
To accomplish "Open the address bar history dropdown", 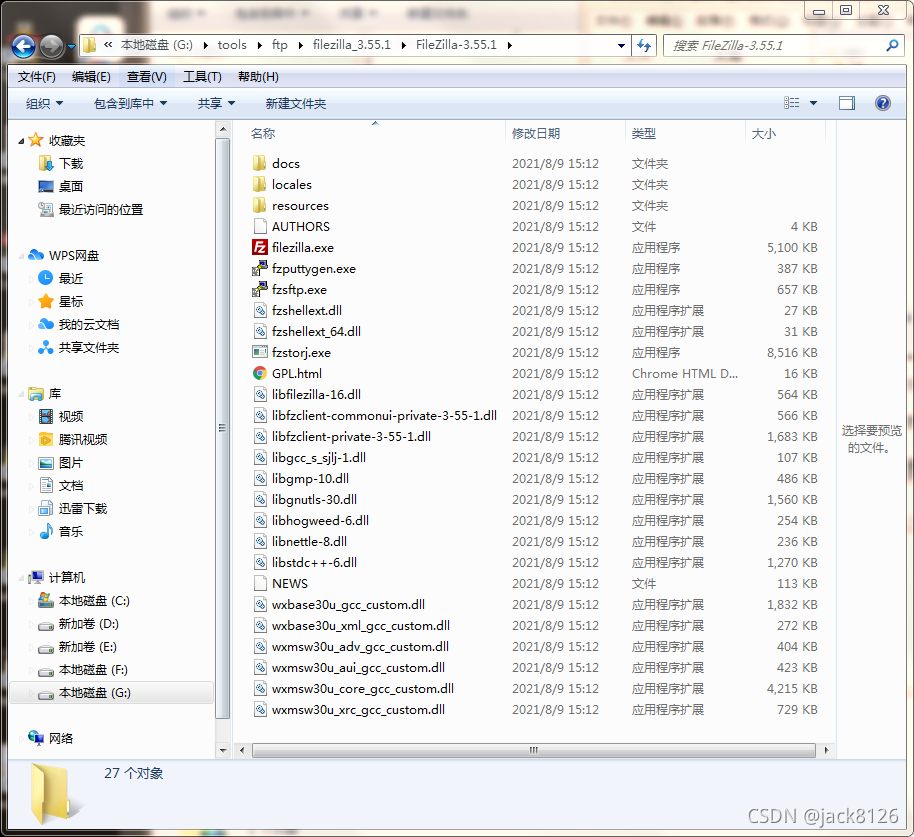I will coord(621,45).
